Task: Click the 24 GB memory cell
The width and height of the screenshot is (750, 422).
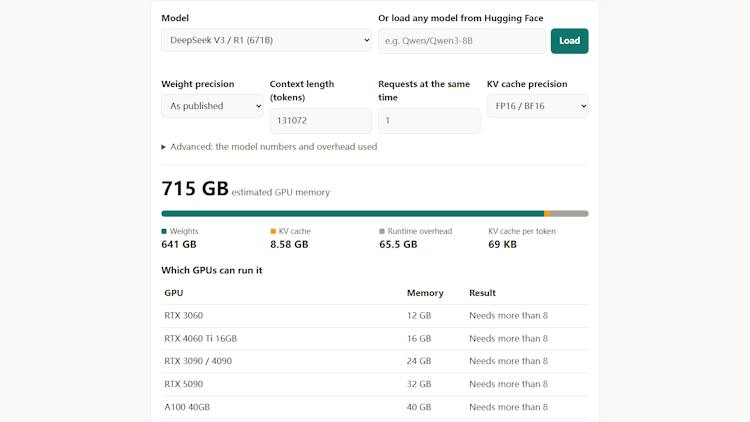Action: 419,361
